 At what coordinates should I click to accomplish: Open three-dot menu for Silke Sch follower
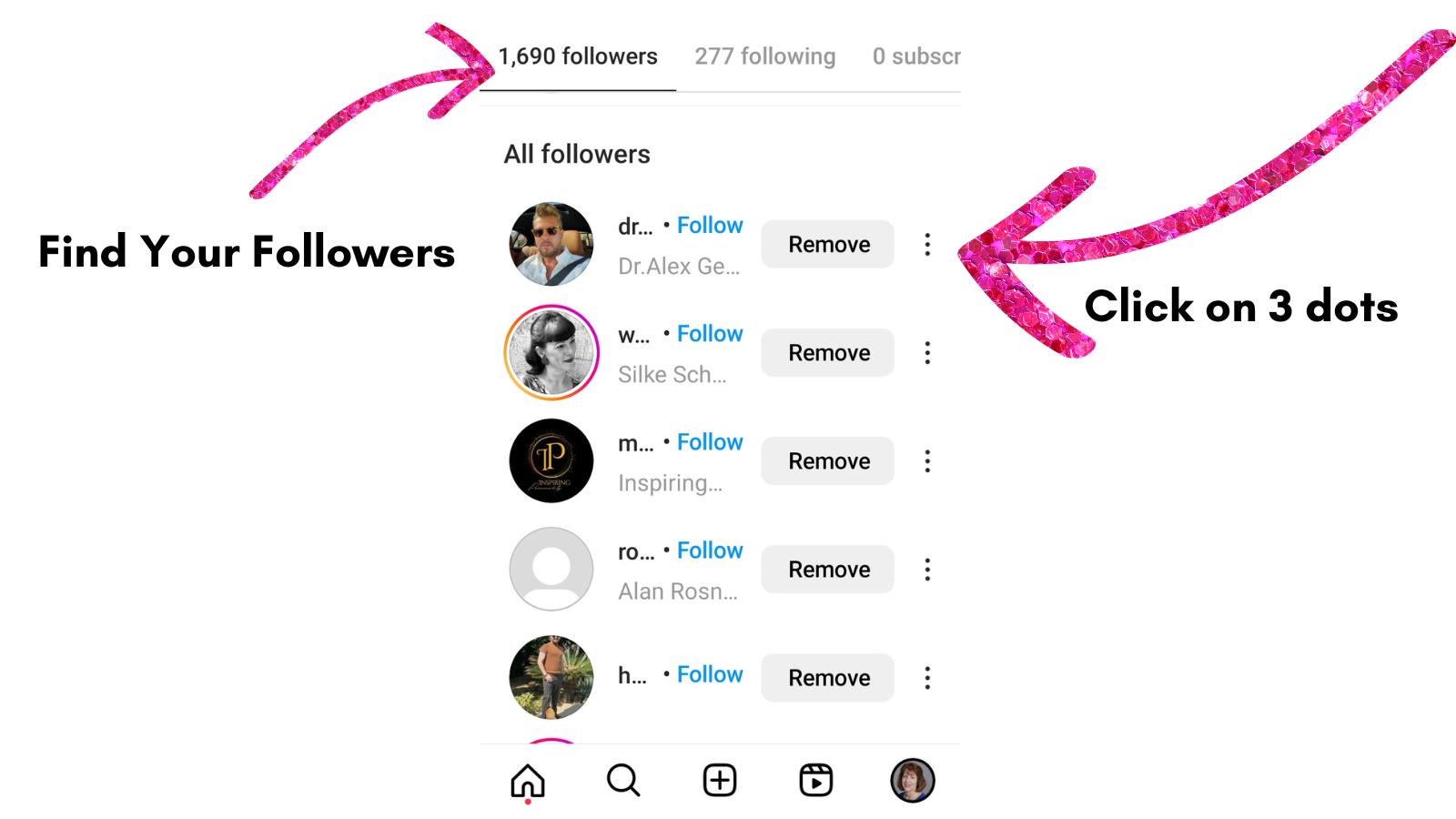point(927,353)
